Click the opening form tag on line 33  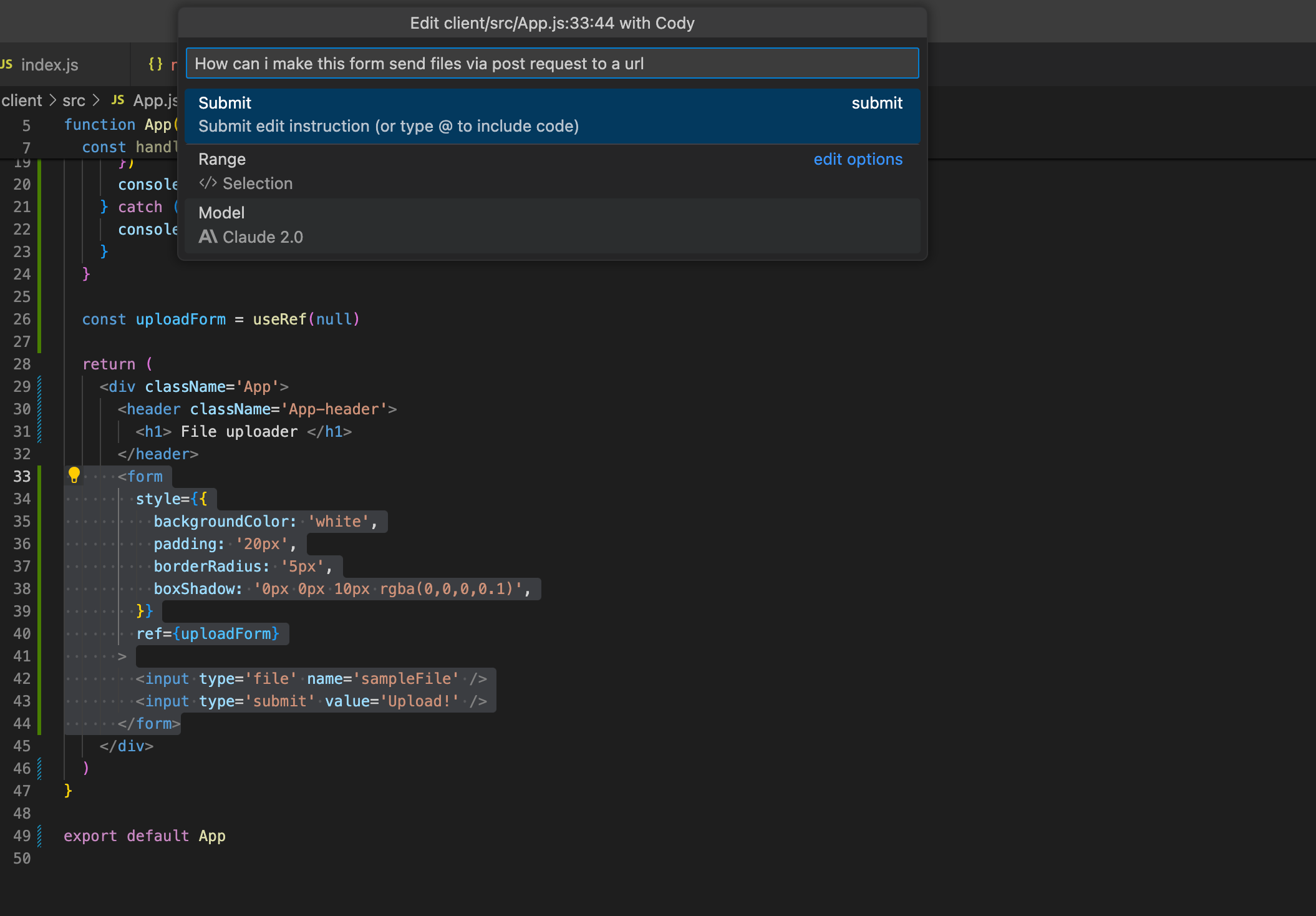[x=140, y=477]
